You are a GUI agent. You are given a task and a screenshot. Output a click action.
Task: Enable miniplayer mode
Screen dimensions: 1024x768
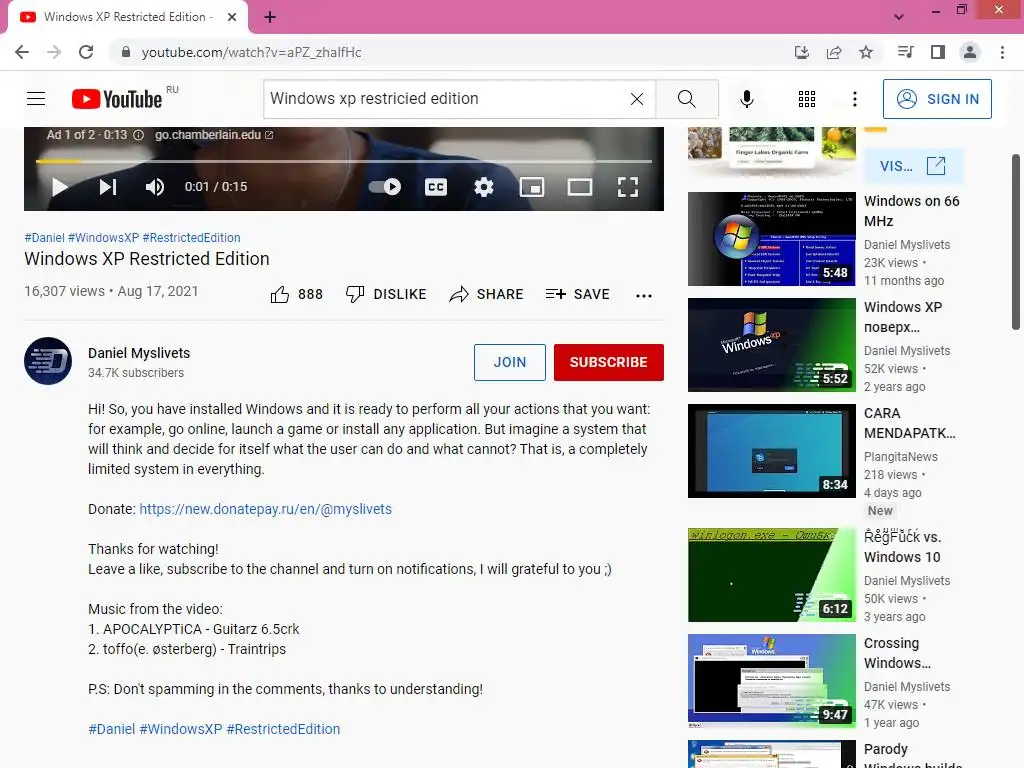(x=532, y=187)
